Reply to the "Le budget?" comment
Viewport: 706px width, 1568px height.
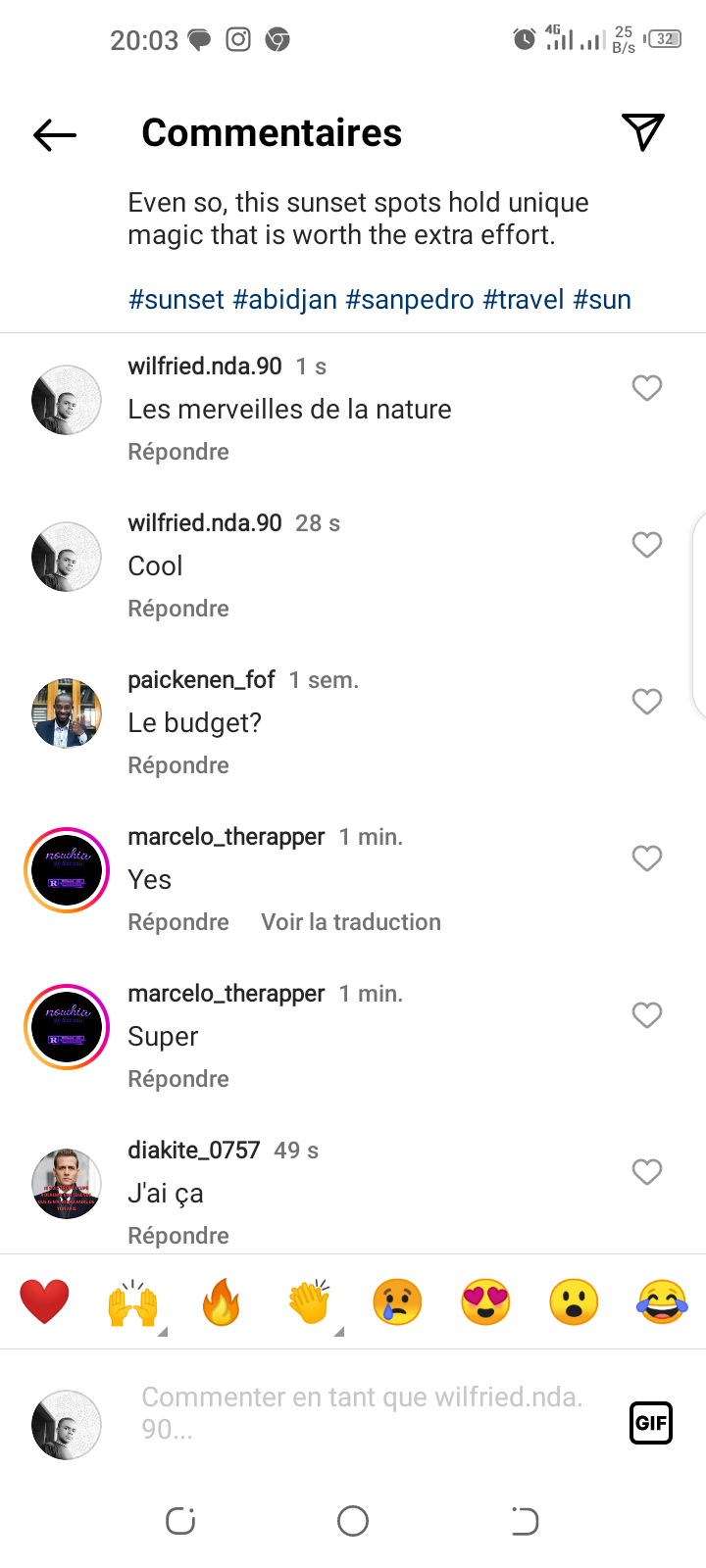178,765
